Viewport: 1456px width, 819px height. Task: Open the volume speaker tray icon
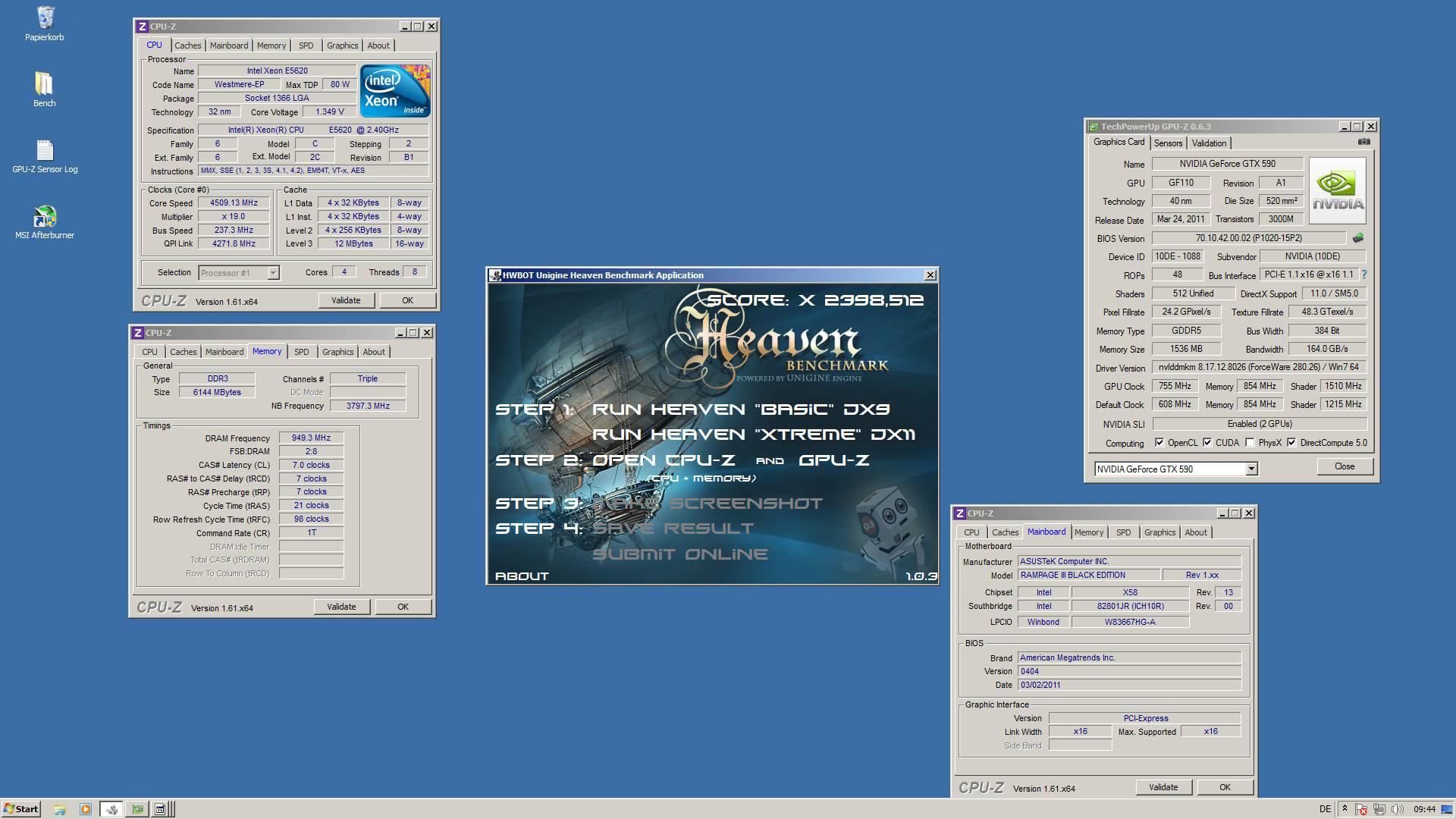coord(1397,809)
